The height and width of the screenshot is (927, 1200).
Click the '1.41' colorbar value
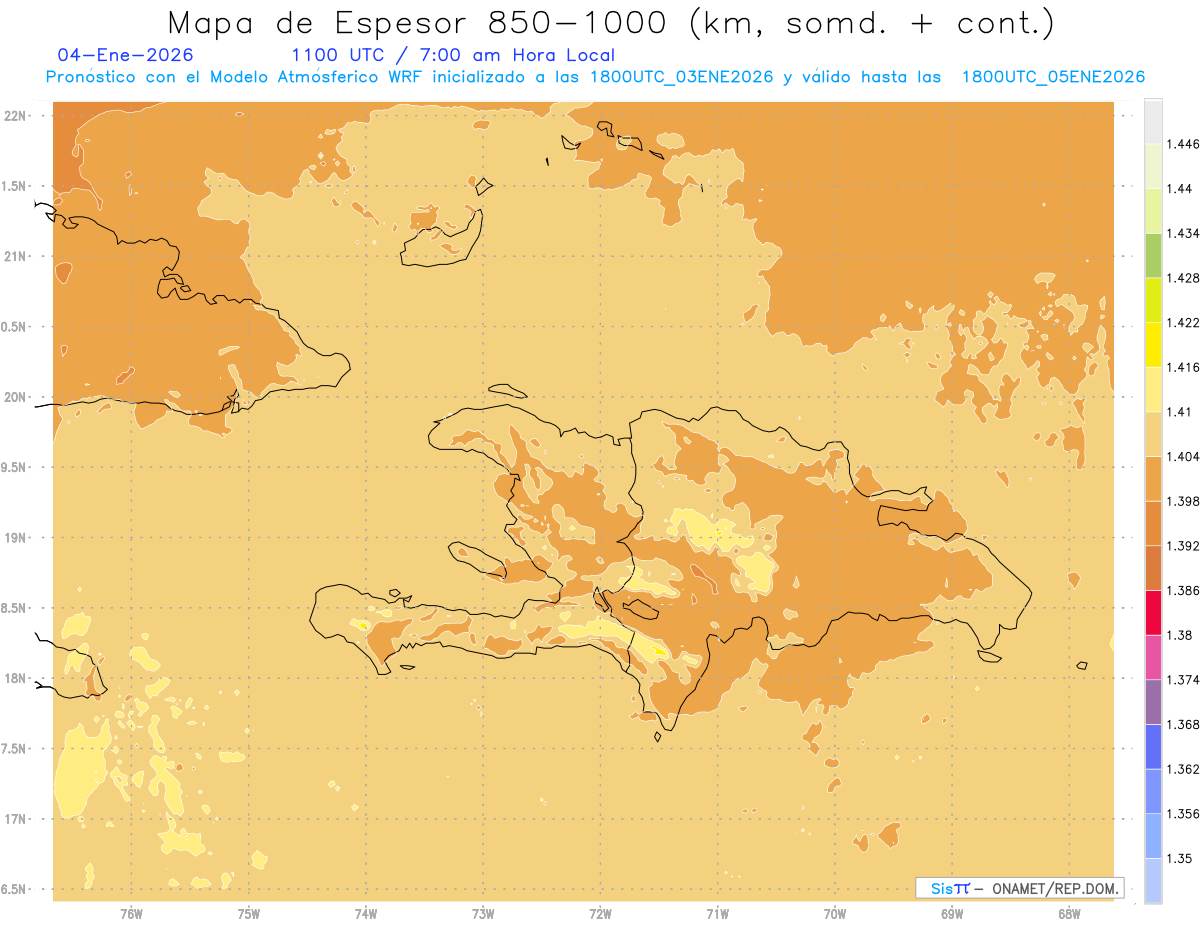coord(1181,411)
